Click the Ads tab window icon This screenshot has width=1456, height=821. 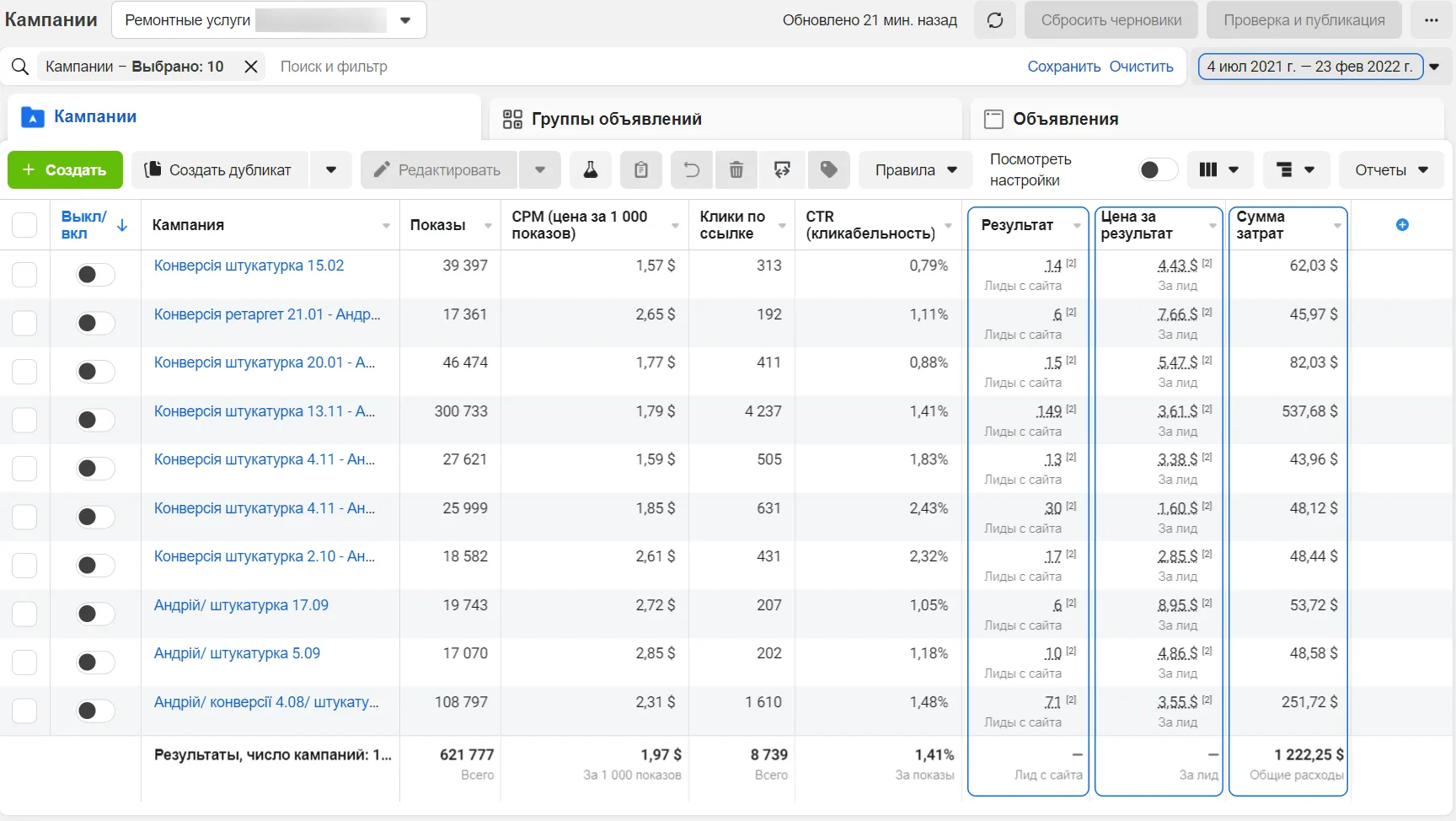coord(994,119)
